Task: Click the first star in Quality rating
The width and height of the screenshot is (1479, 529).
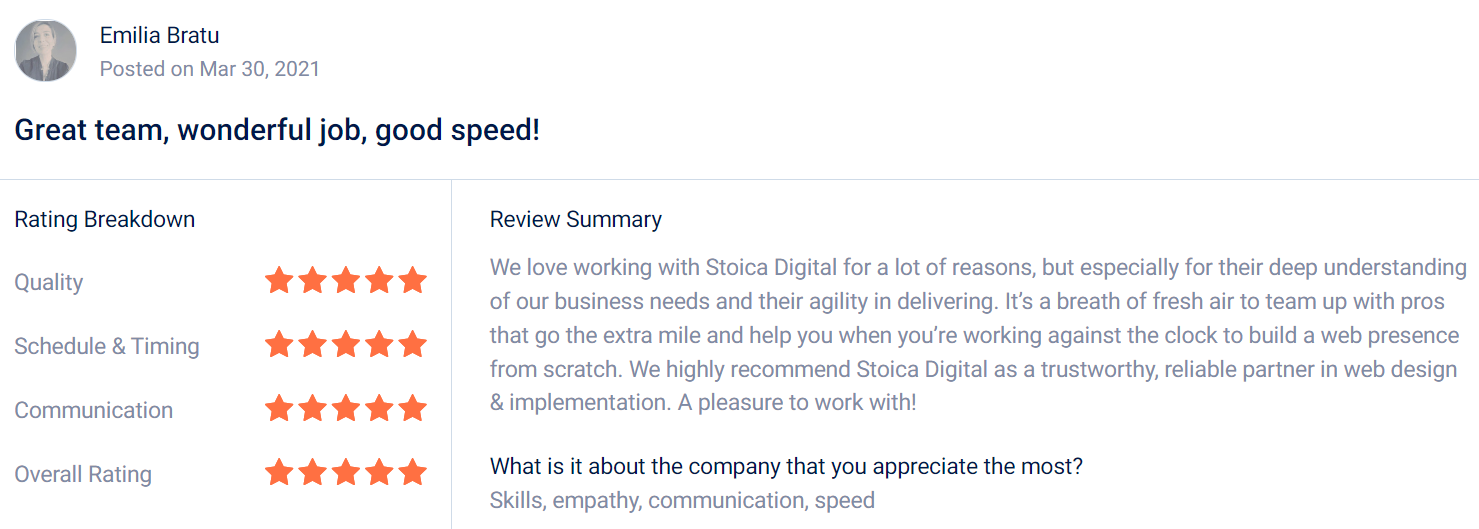Action: [x=279, y=281]
